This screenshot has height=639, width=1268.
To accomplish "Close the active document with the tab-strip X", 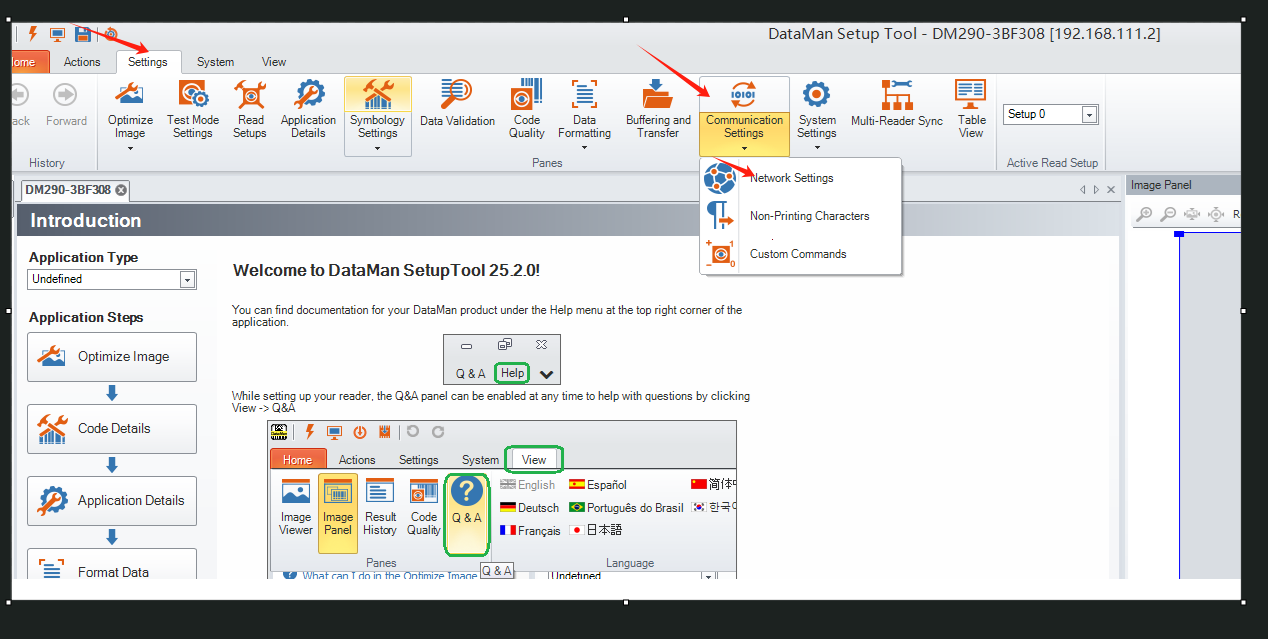I will tap(1110, 190).
